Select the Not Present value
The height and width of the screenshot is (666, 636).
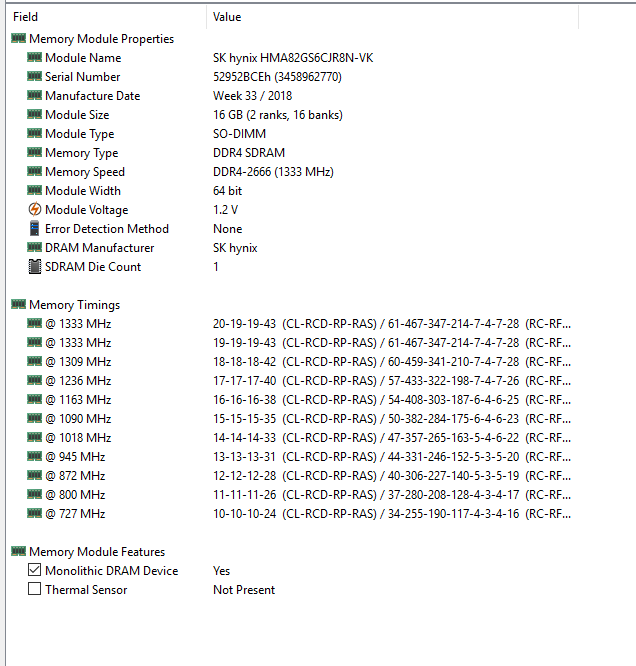coord(244,590)
